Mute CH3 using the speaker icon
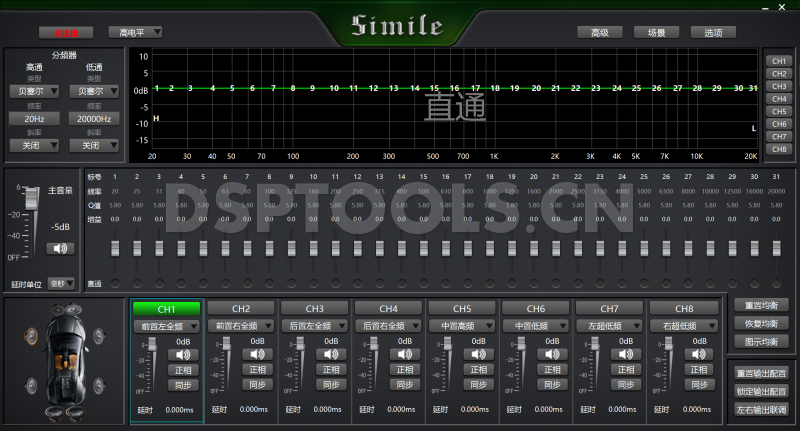Viewport: 800px width, 431px height. [332, 354]
